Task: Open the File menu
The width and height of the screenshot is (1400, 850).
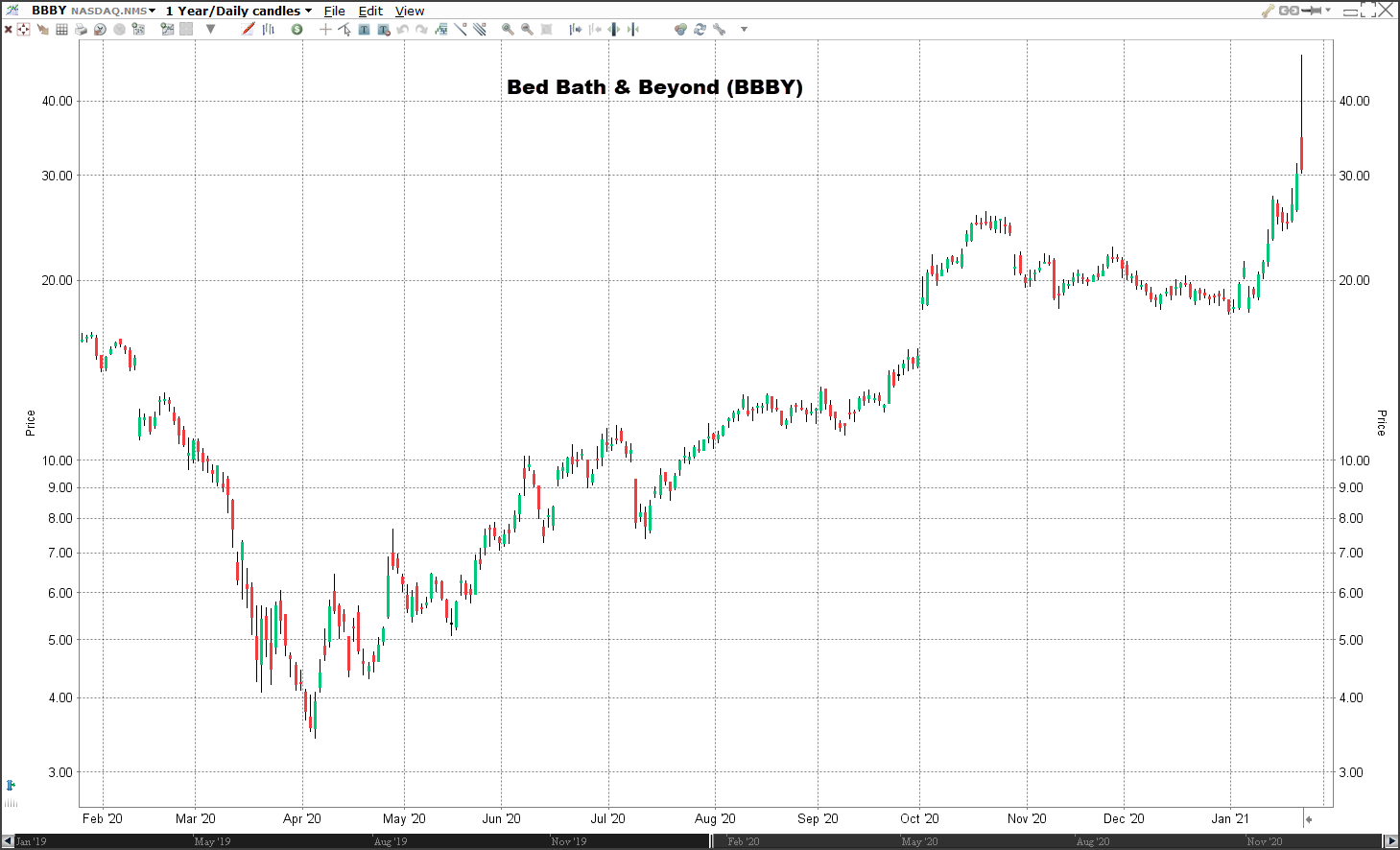Action: (334, 11)
